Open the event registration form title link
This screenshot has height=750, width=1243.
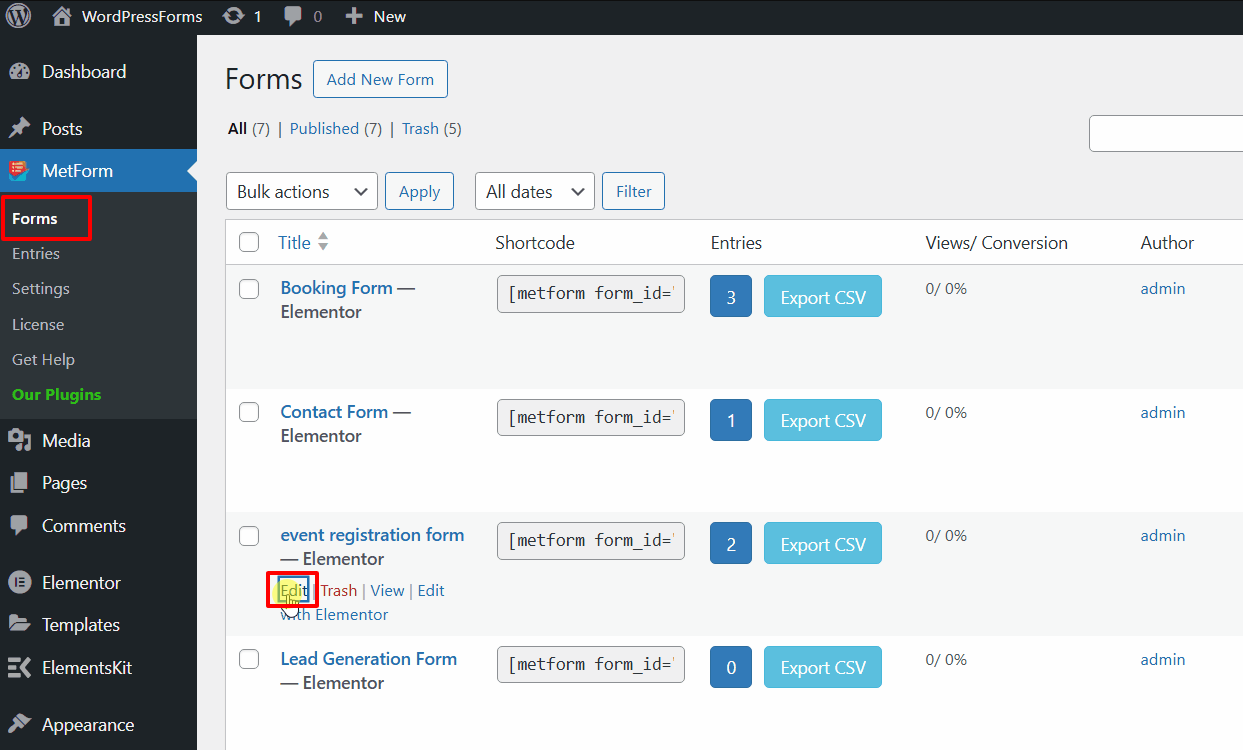[372, 534]
